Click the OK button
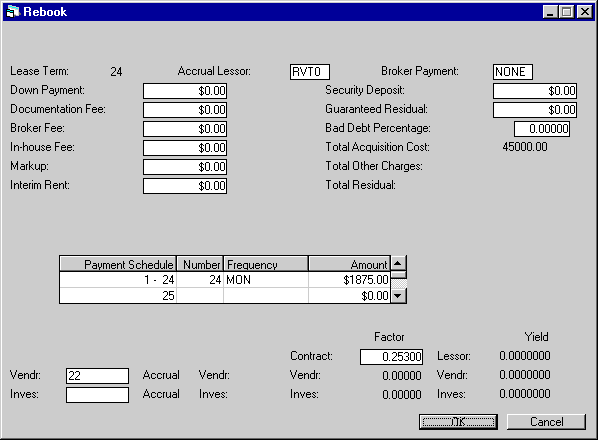Screen dimensions: 598x440 point(458,422)
